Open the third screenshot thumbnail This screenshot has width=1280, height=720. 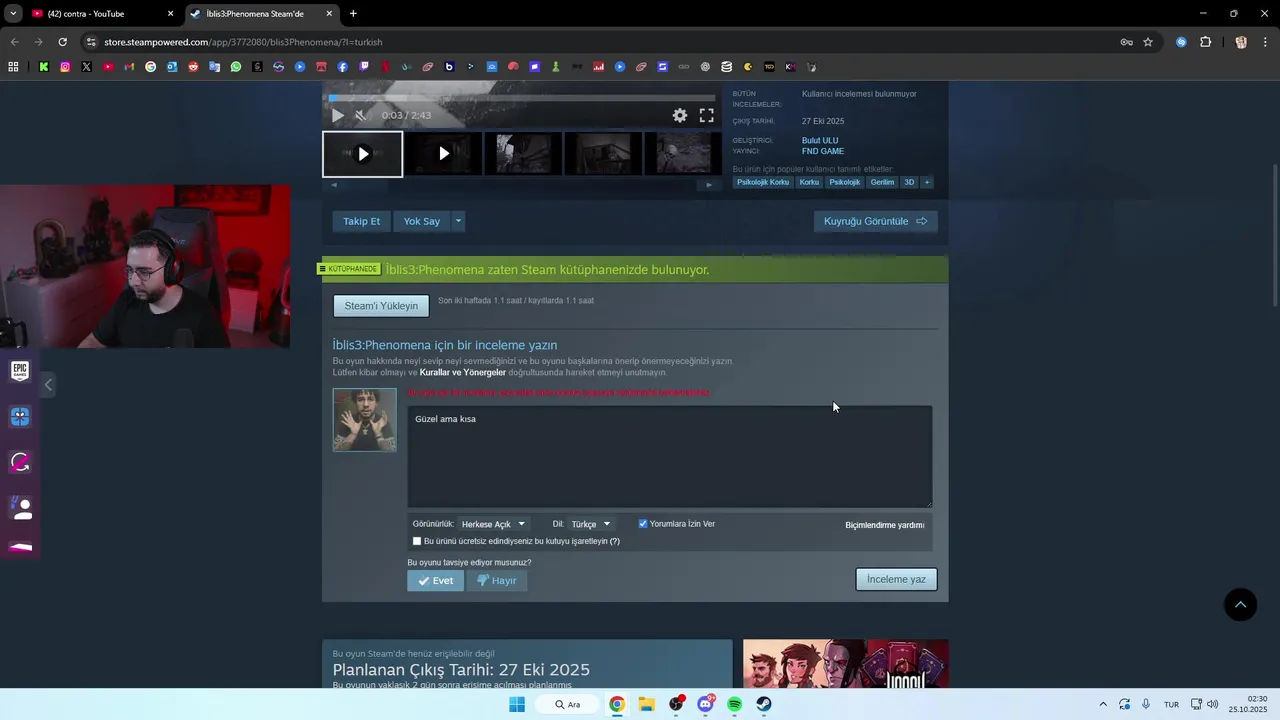click(x=523, y=154)
